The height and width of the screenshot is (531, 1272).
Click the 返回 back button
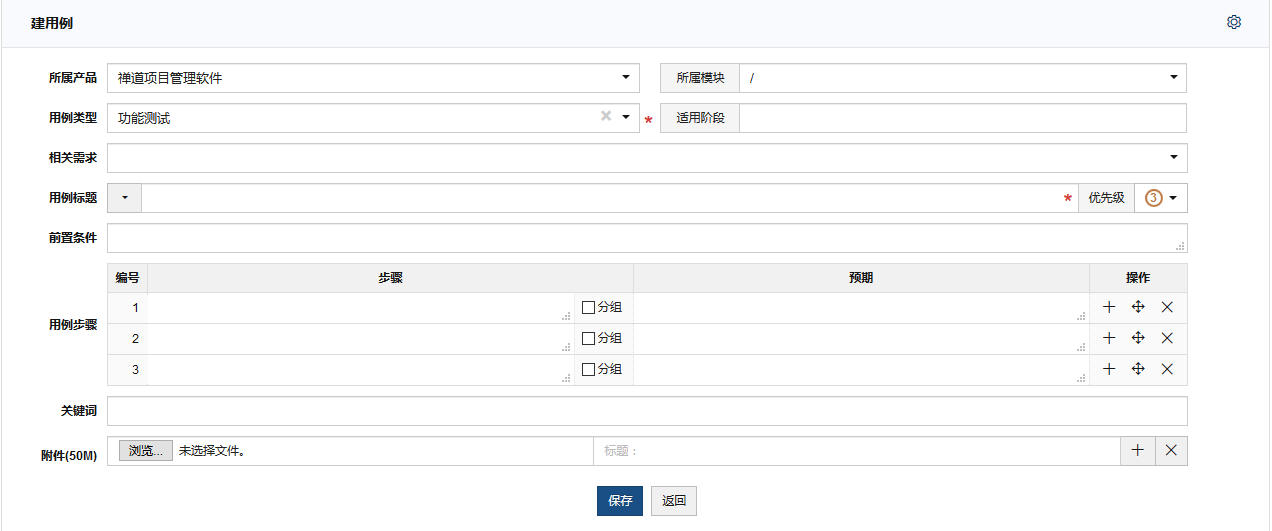point(674,501)
